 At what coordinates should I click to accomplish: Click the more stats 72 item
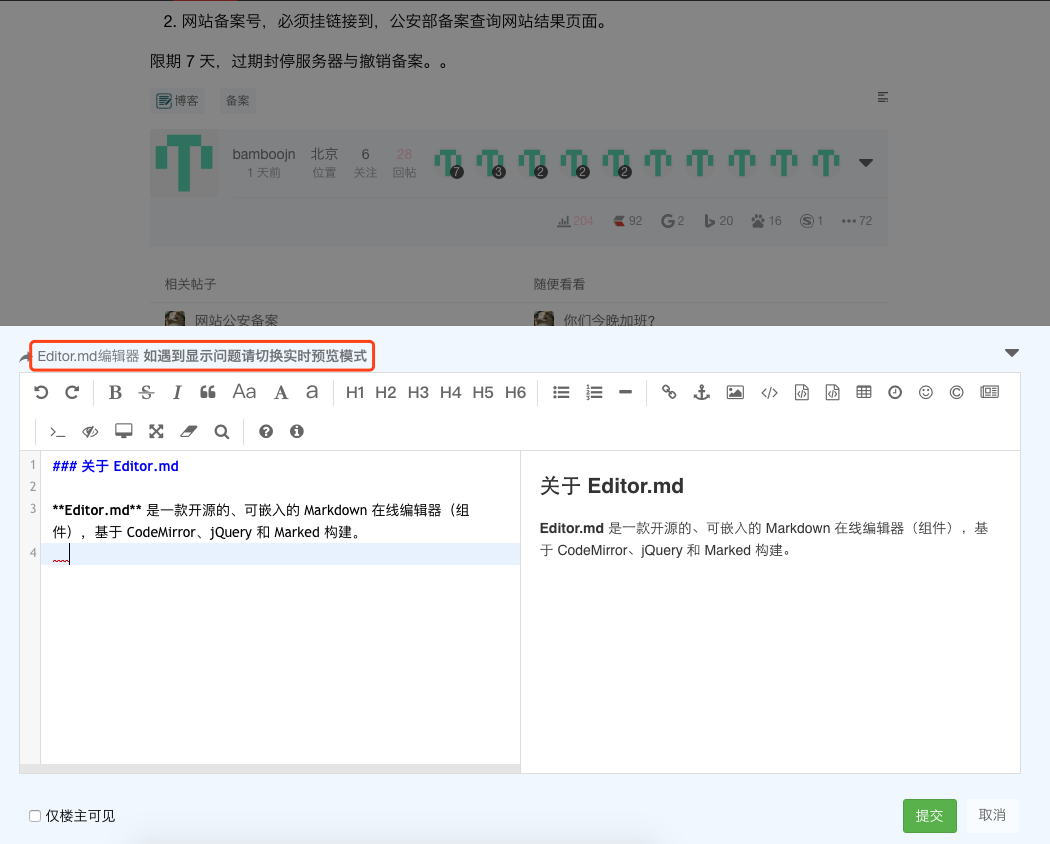857,221
